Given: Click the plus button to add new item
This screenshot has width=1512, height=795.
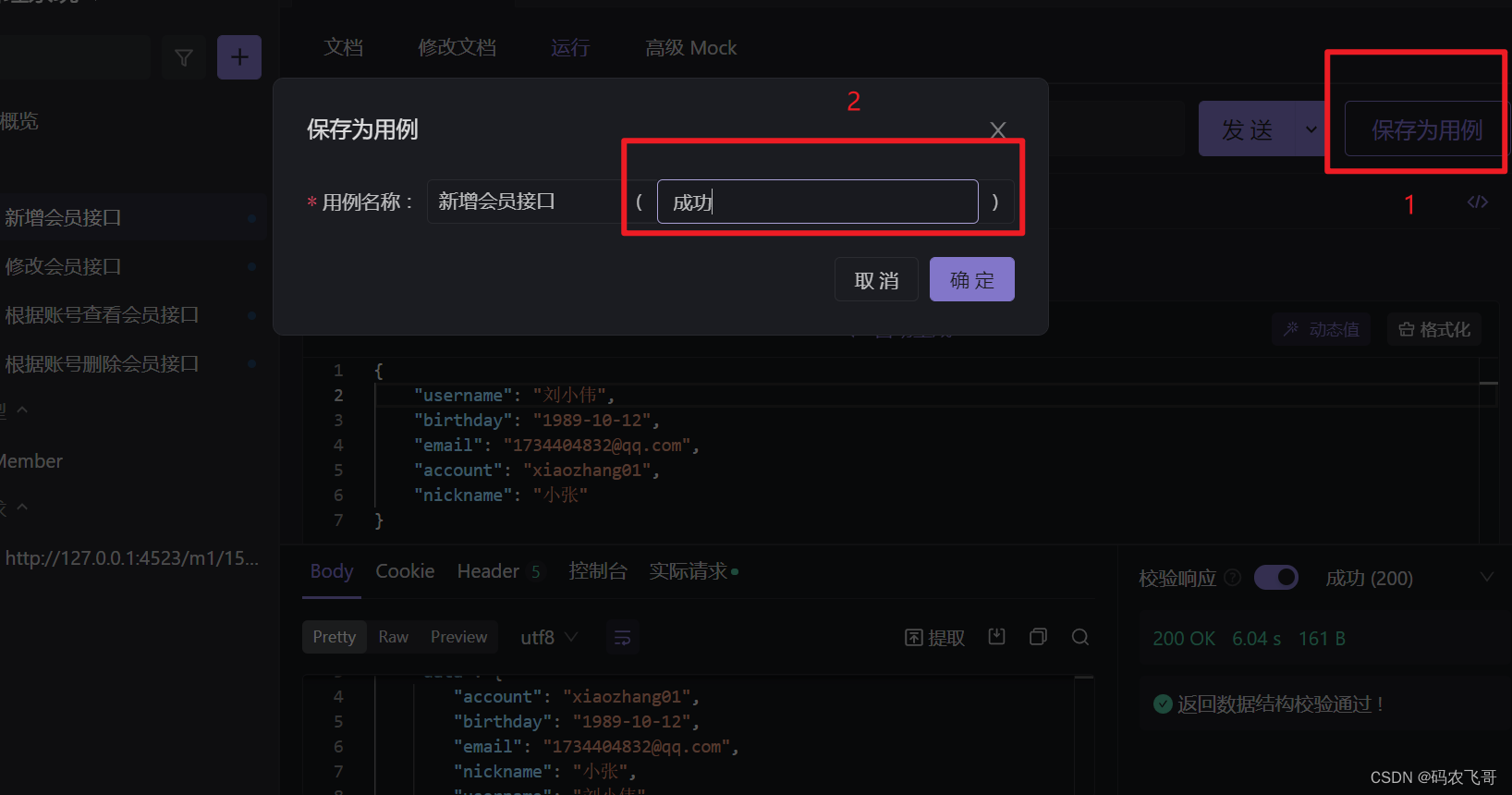Looking at the screenshot, I should tap(239, 57).
